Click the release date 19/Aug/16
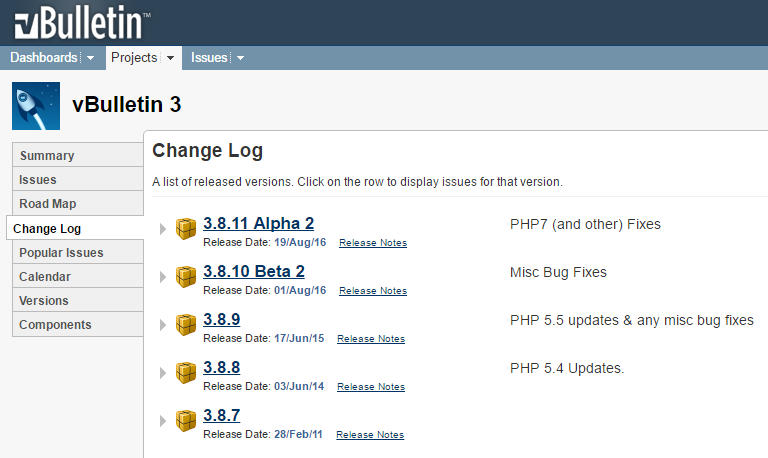The height and width of the screenshot is (458, 768). point(300,242)
